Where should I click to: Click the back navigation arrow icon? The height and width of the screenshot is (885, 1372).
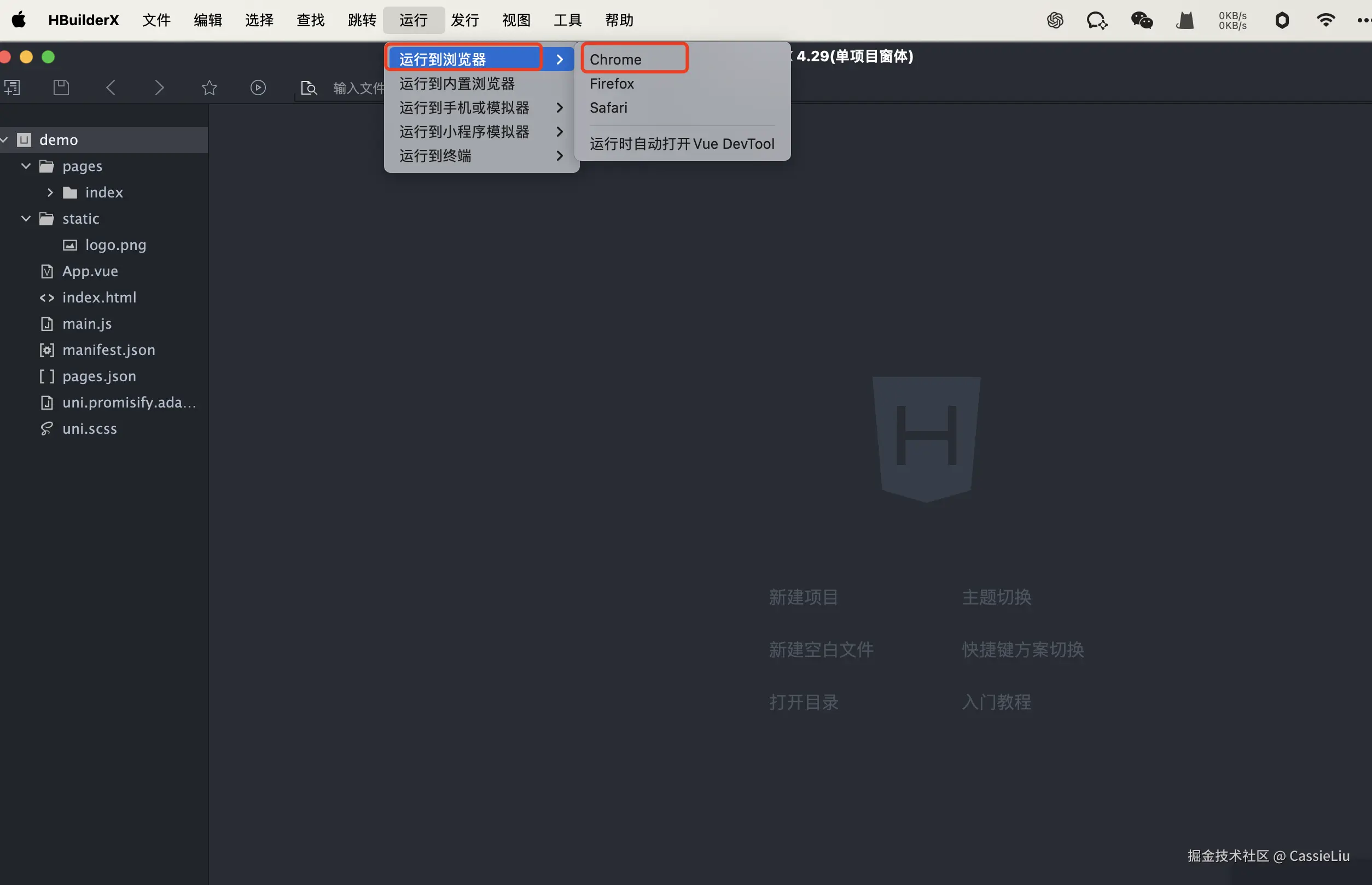point(111,88)
